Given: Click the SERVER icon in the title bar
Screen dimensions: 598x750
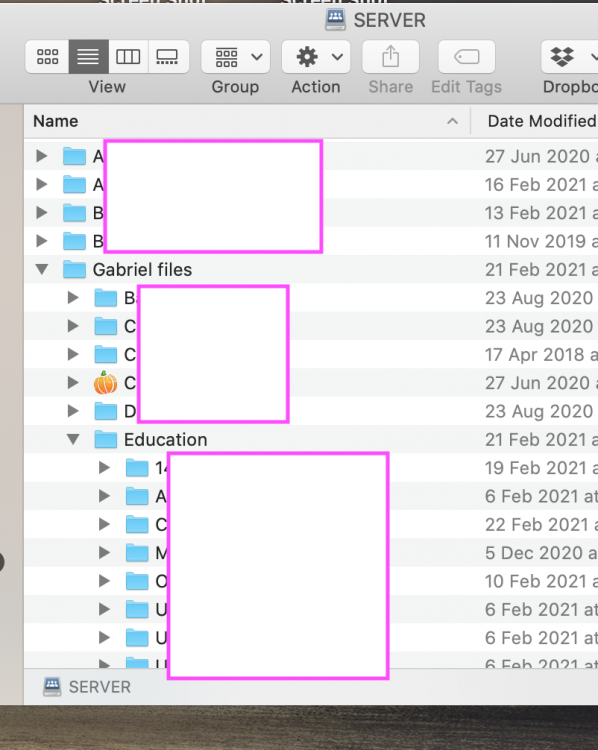Looking at the screenshot, I should 335,20.
